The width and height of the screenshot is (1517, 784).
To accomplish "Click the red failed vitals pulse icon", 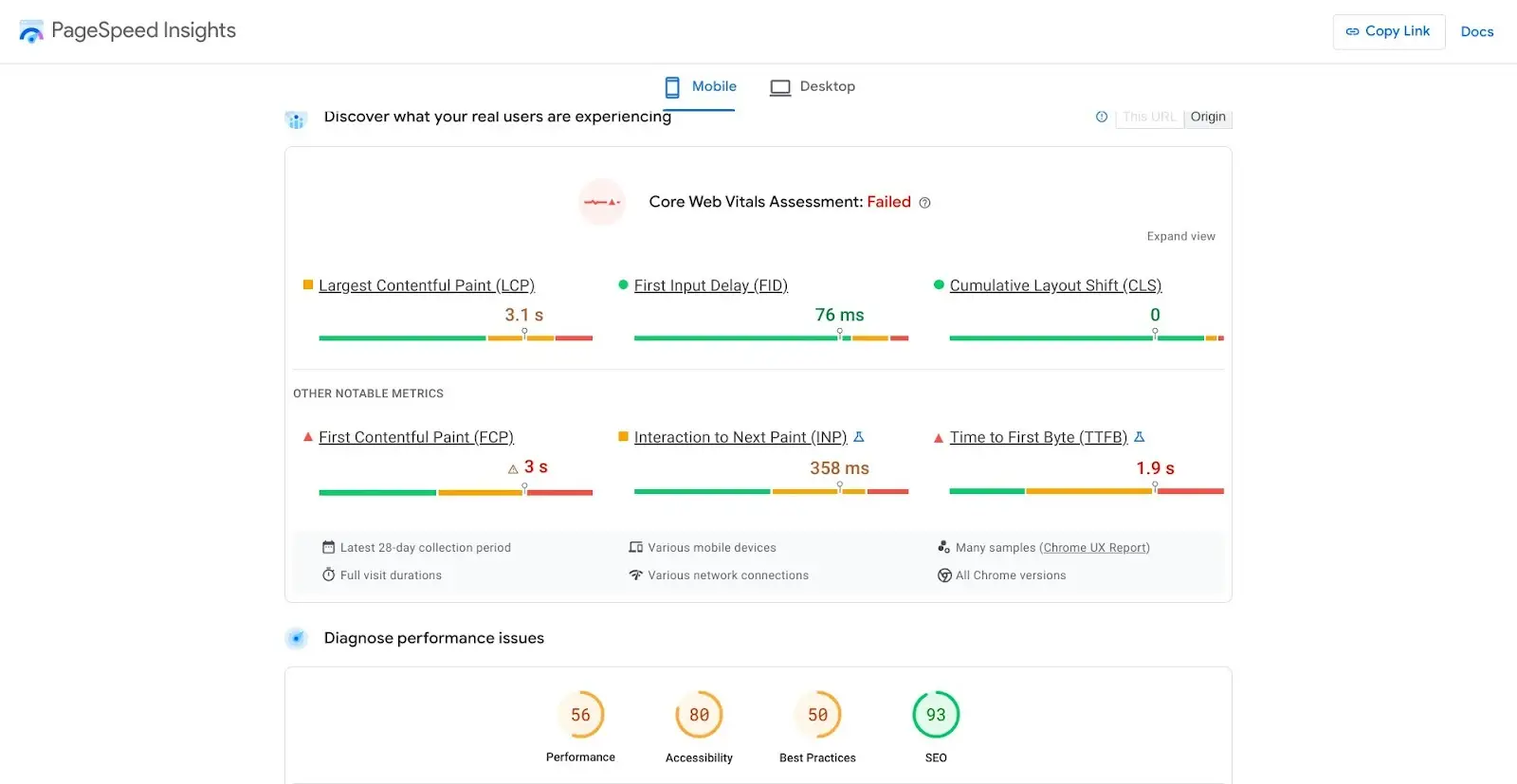I will (x=602, y=202).
